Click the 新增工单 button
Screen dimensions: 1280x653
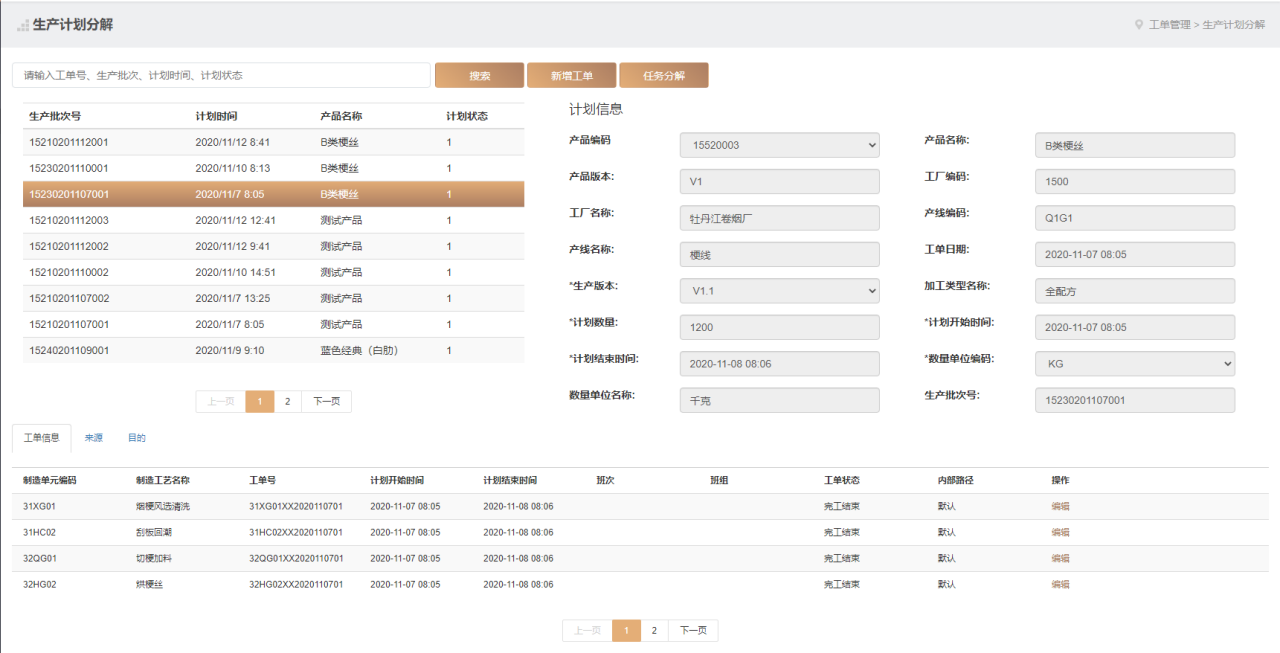click(x=571, y=75)
